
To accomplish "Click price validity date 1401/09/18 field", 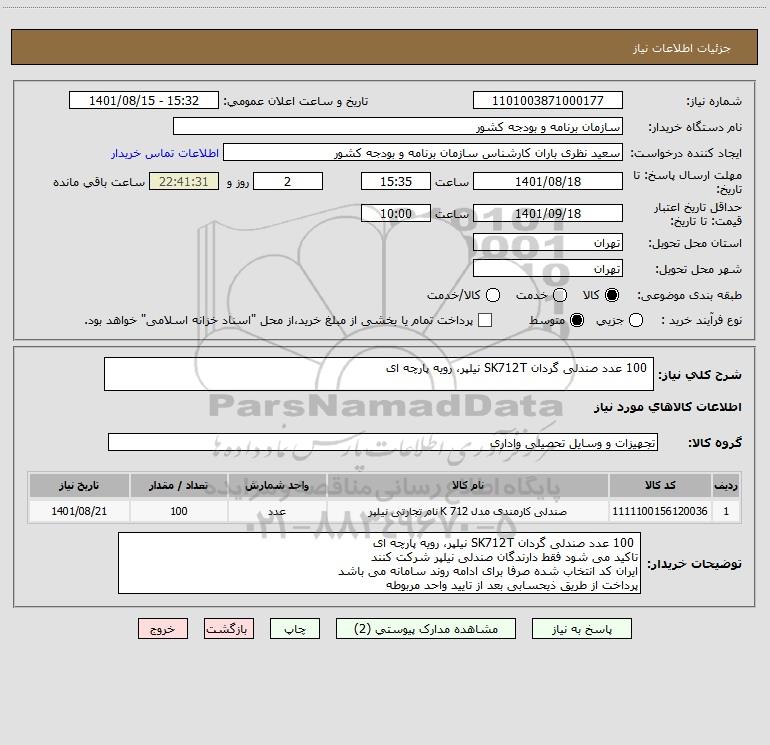I will (x=548, y=213).
